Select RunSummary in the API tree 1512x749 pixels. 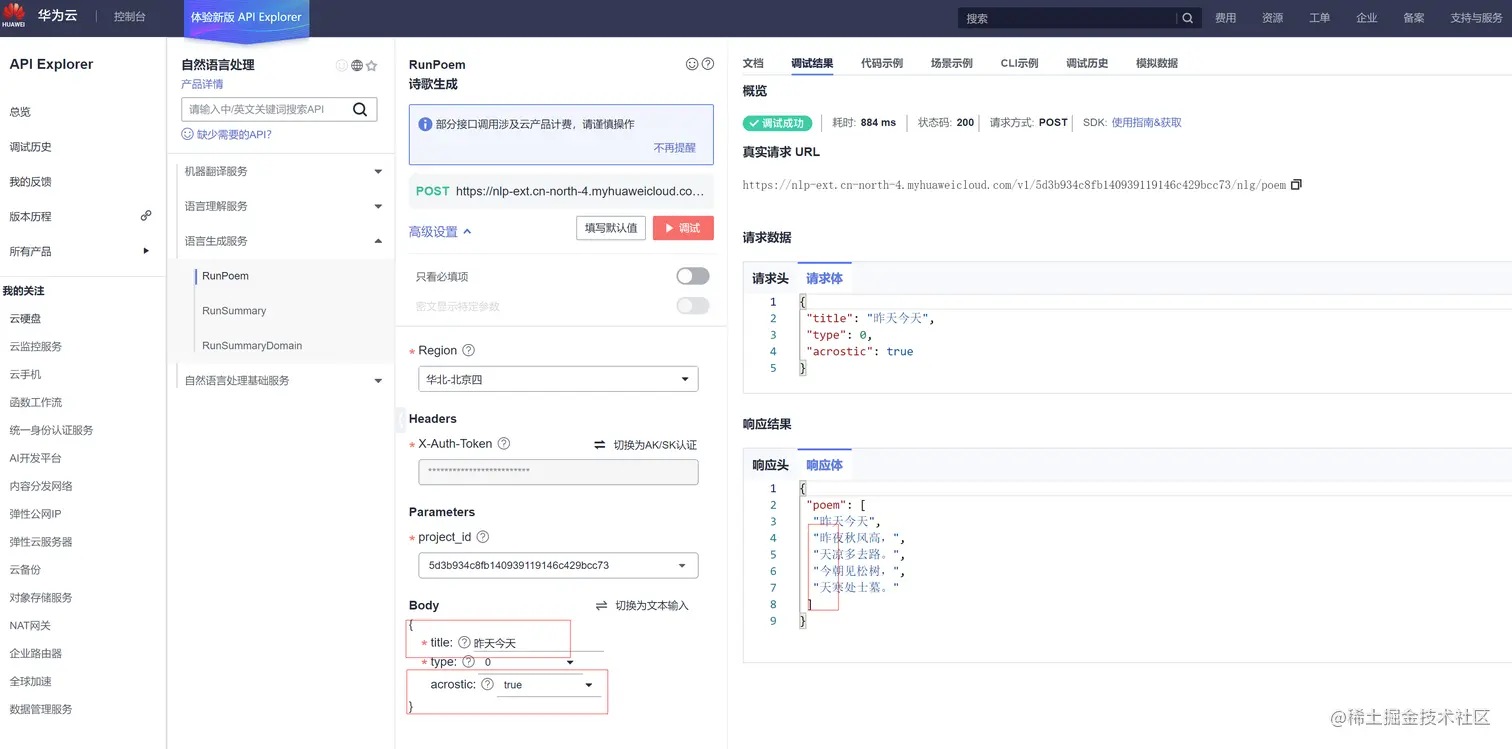pos(234,311)
